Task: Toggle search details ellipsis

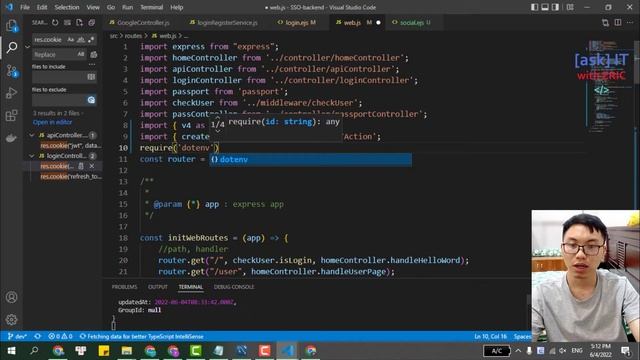Action: [x=92, y=64]
